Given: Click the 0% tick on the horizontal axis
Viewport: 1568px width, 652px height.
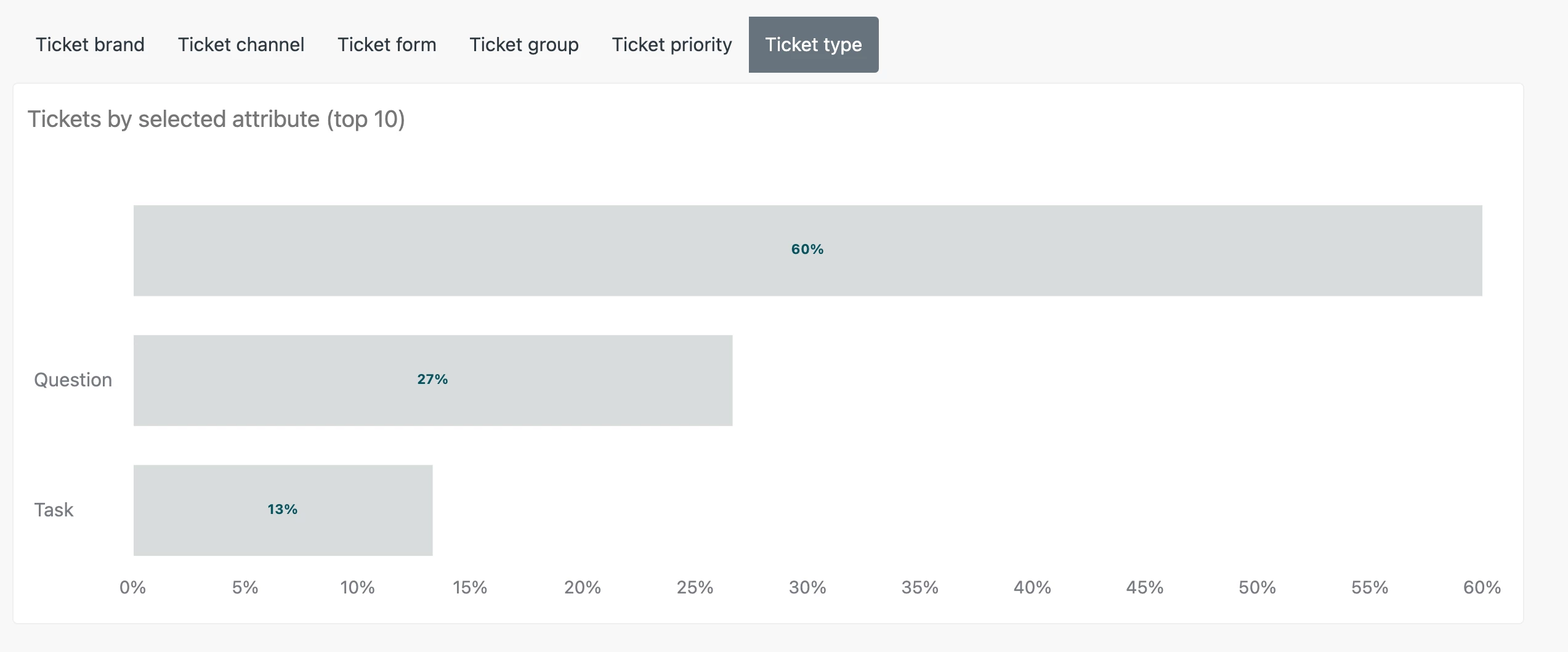Looking at the screenshot, I should click(132, 587).
